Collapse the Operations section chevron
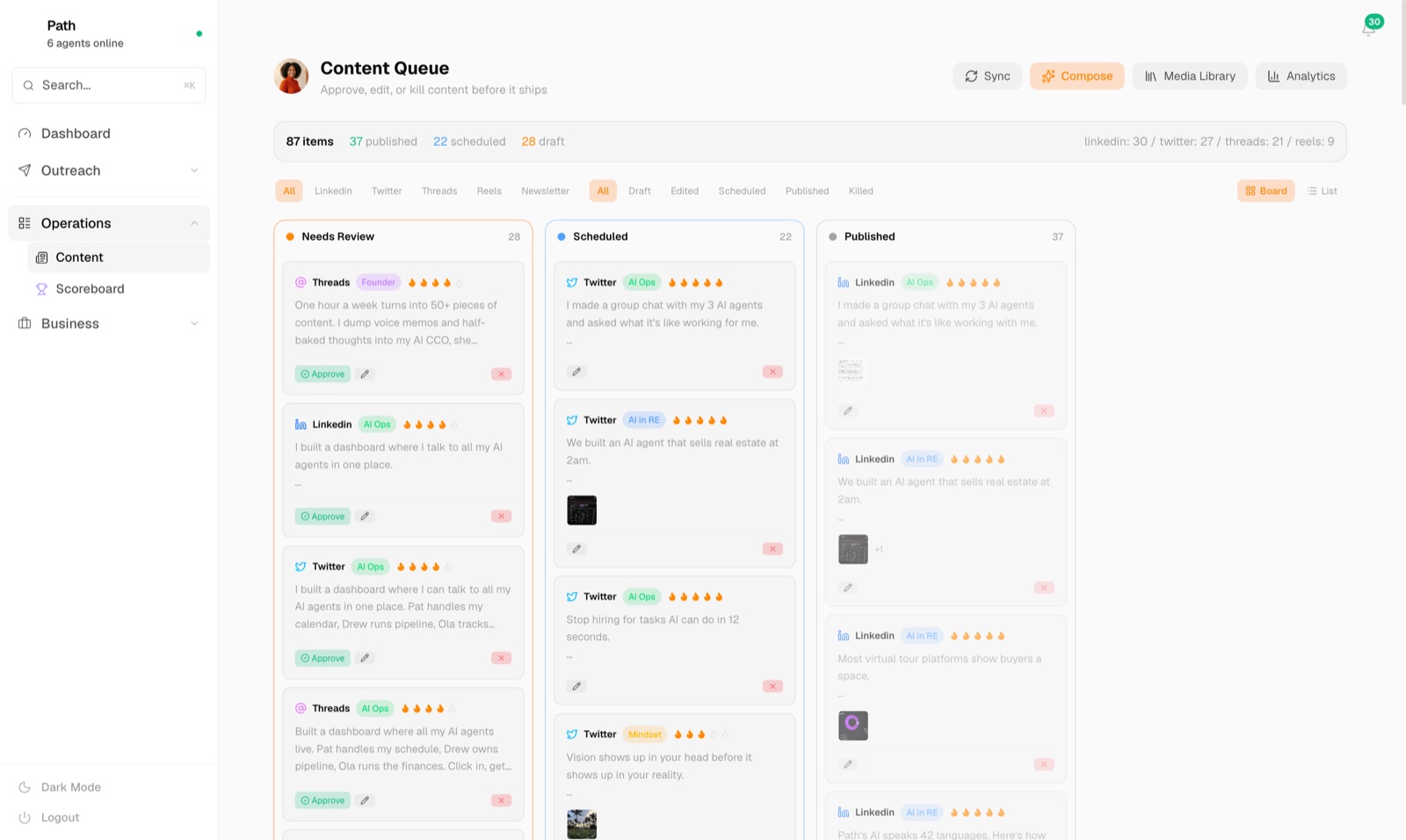1406x840 pixels. click(x=194, y=223)
